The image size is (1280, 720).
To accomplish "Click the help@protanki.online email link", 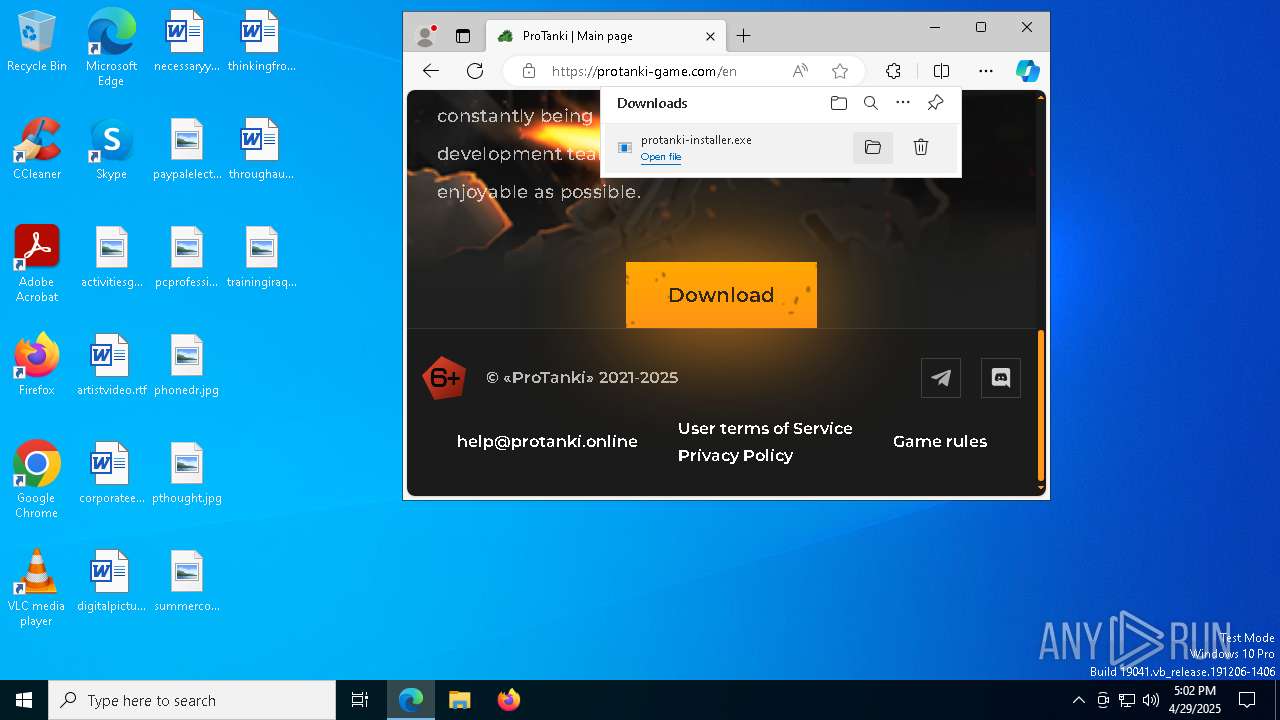I will click(547, 441).
